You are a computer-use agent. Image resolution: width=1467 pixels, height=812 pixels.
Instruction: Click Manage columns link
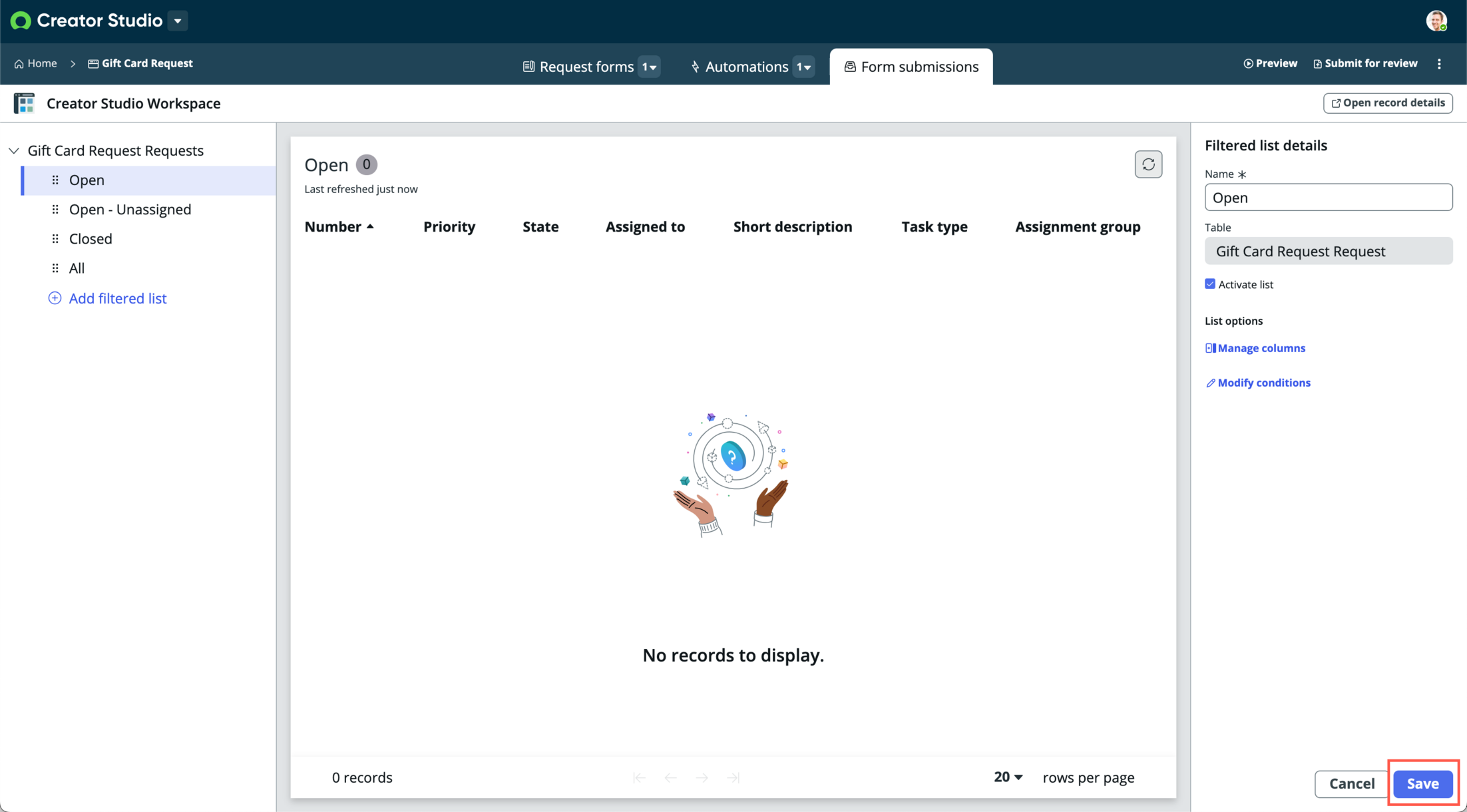[x=1255, y=348]
